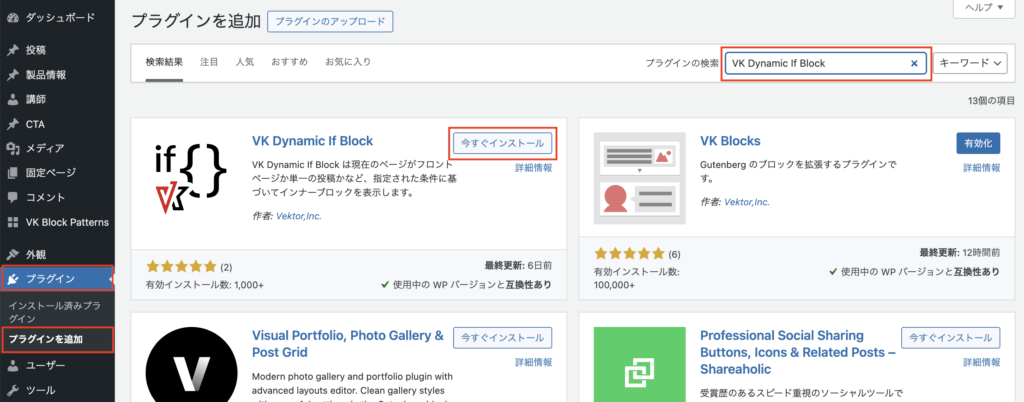Install VK Dynamic If Block now

point(502,143)
